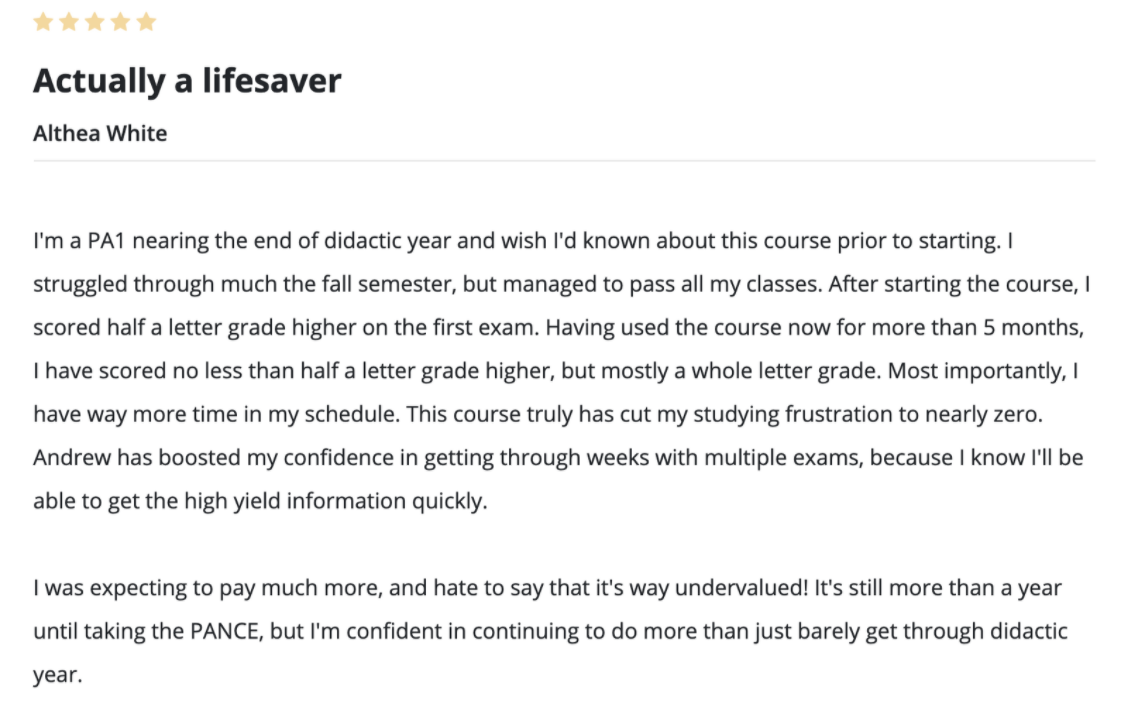Click the word 'undervalued!' in the review
Image resolution: width=1122 pixels, height=708 pixels.
tap(741, 588)
